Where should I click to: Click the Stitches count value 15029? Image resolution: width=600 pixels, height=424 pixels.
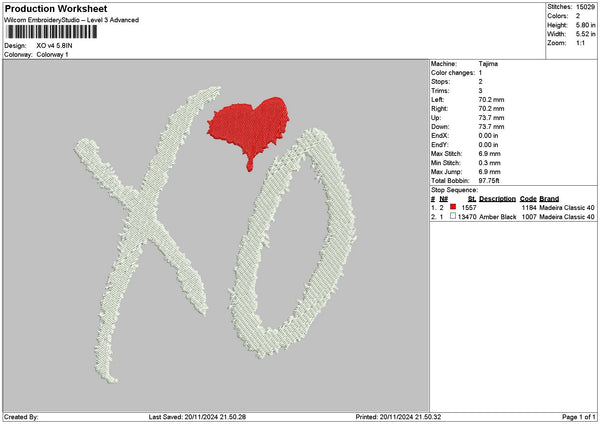[x=584, y=7]
